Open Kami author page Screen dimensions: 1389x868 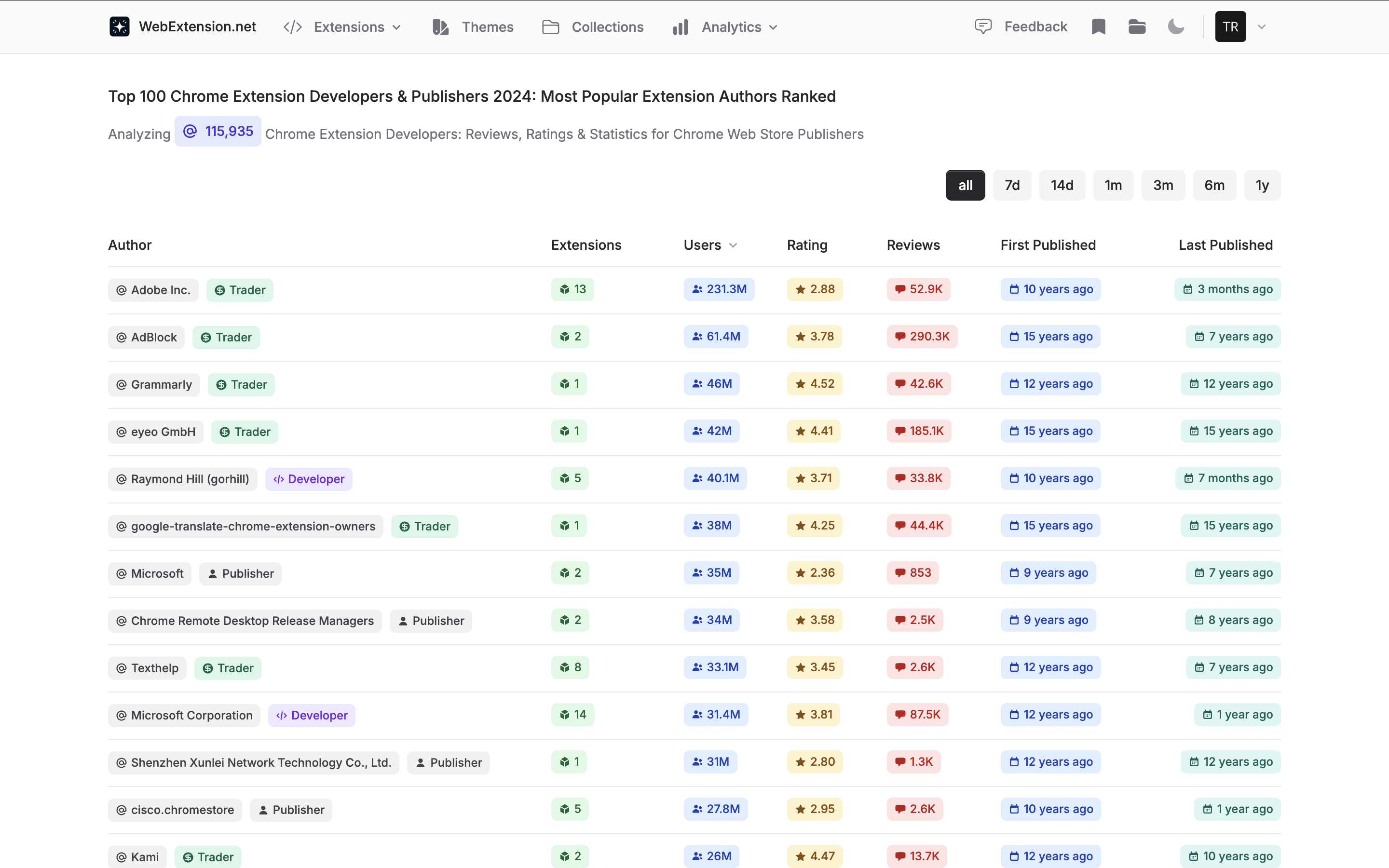(138, 857)
